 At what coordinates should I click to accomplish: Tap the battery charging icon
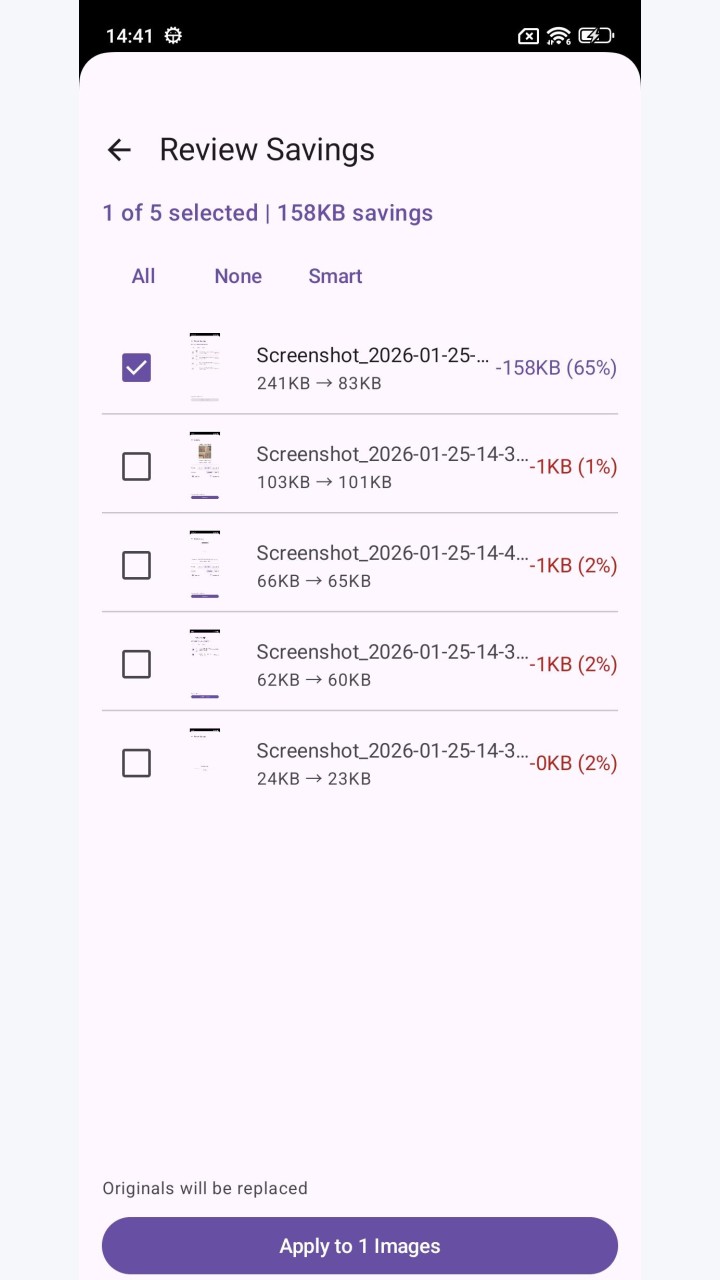tap(595, 36)
